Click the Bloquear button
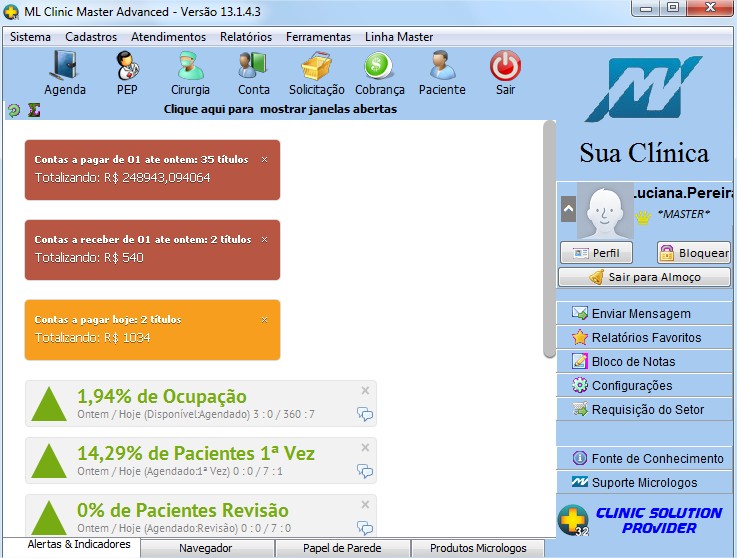This screenshot has height=558, width=737. (x=694, y=253)
